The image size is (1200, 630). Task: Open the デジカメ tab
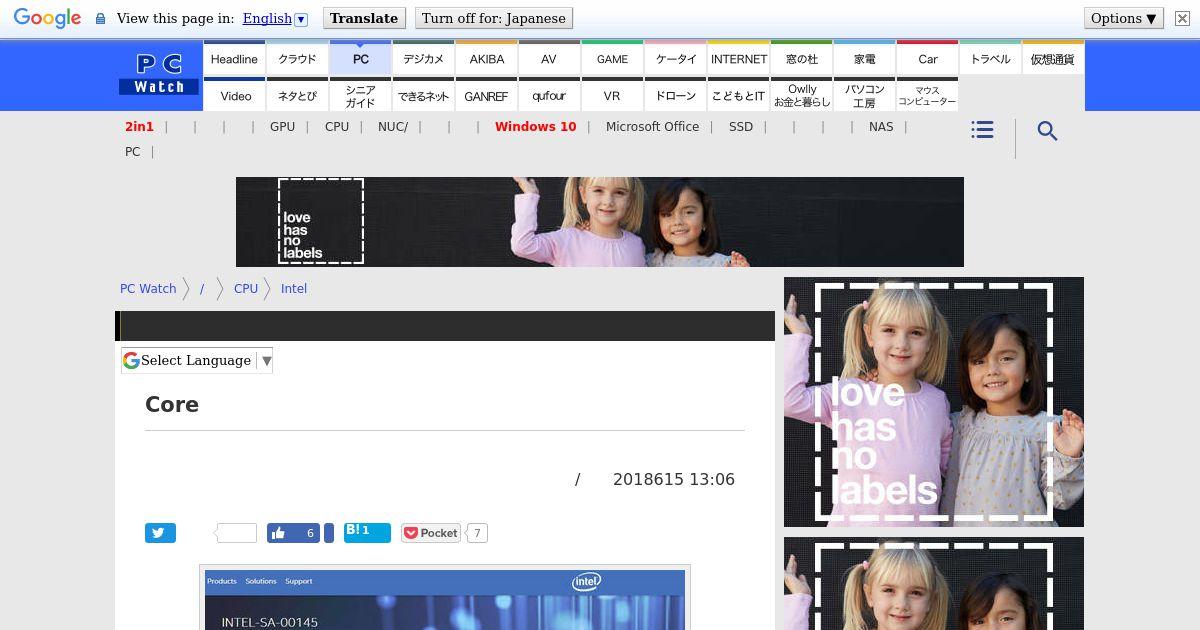point(424,58)
